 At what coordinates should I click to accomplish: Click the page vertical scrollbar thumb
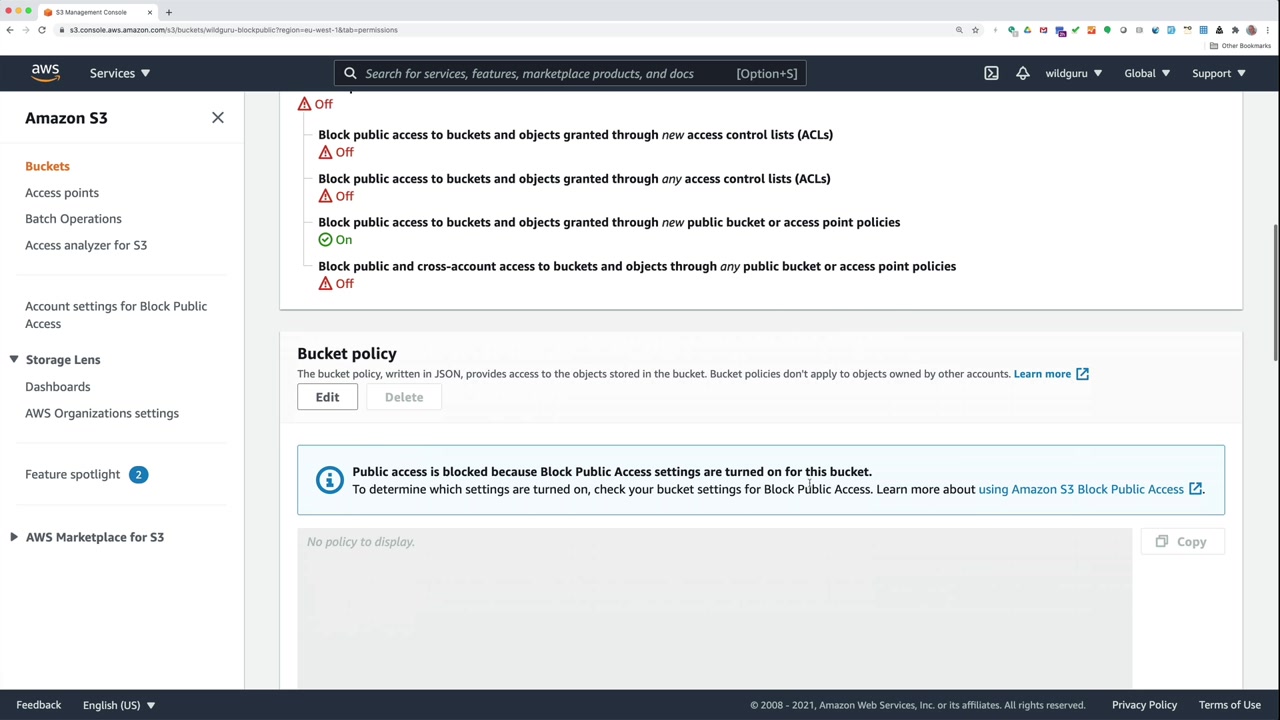[1275, 292]
